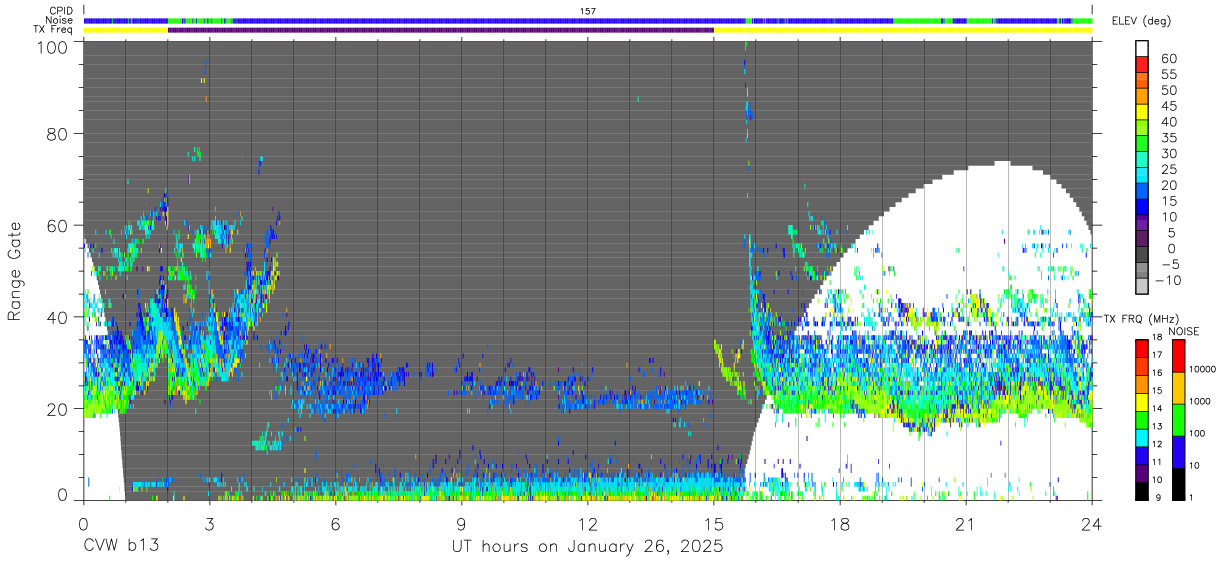Click the 25 label on the ELEV scale
This screenshot has height=567, width=1228.
tap(1167, 169)
